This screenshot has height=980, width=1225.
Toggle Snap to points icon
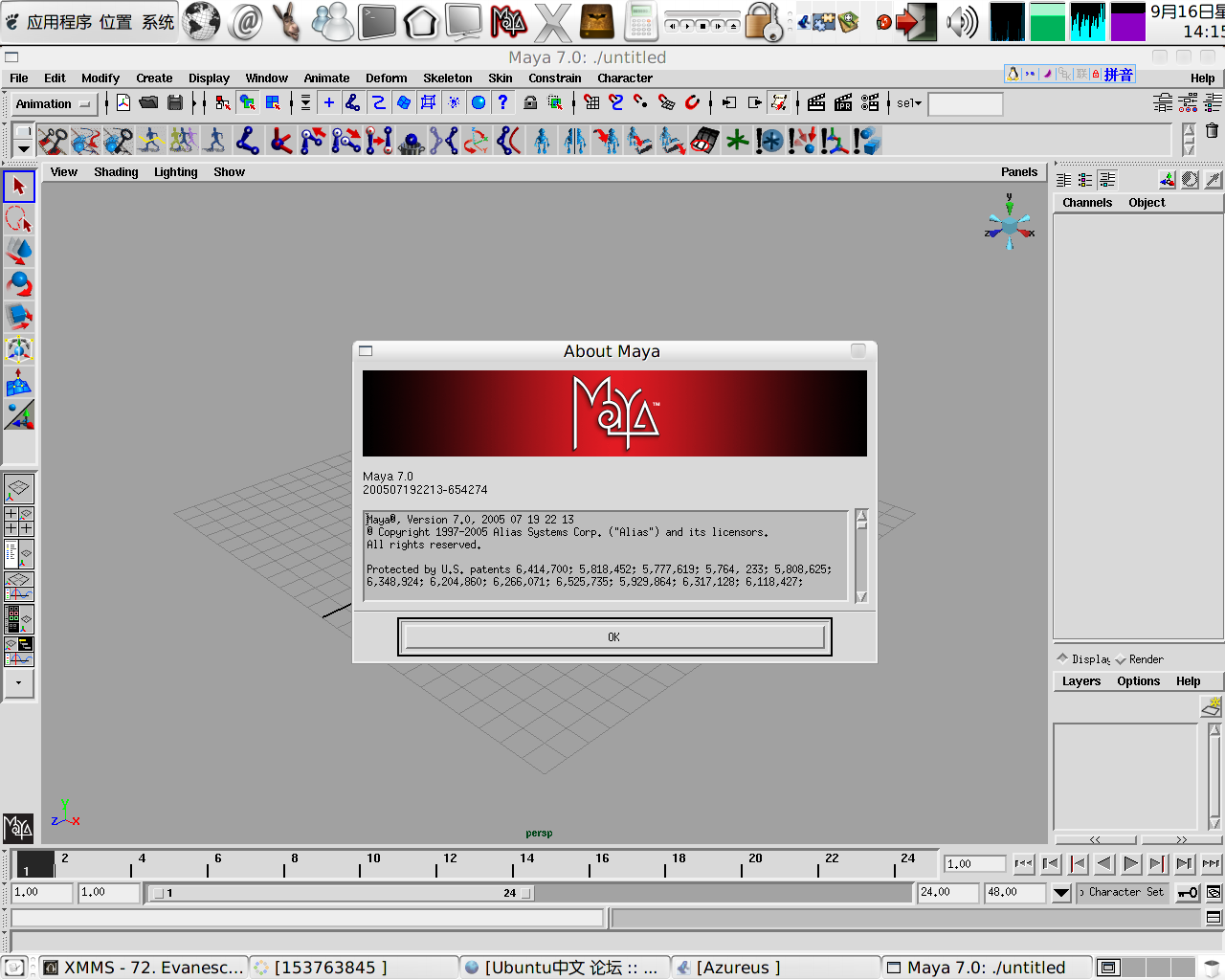click(x=640, y=102)
